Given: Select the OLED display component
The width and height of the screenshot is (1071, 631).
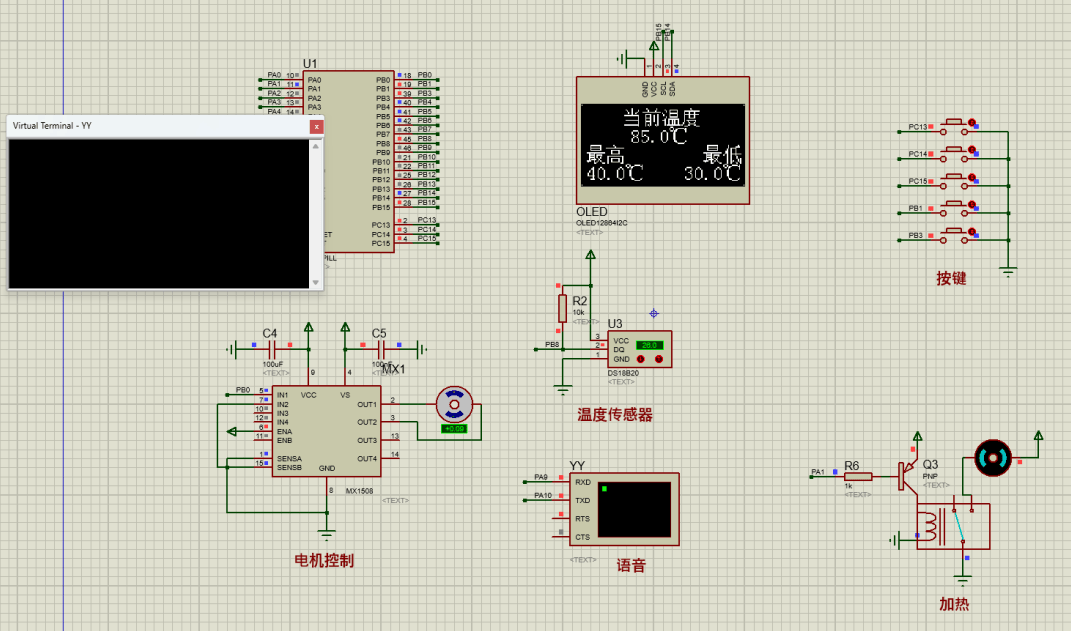Looking at the screenshot, I should click(x=662, y=141).
